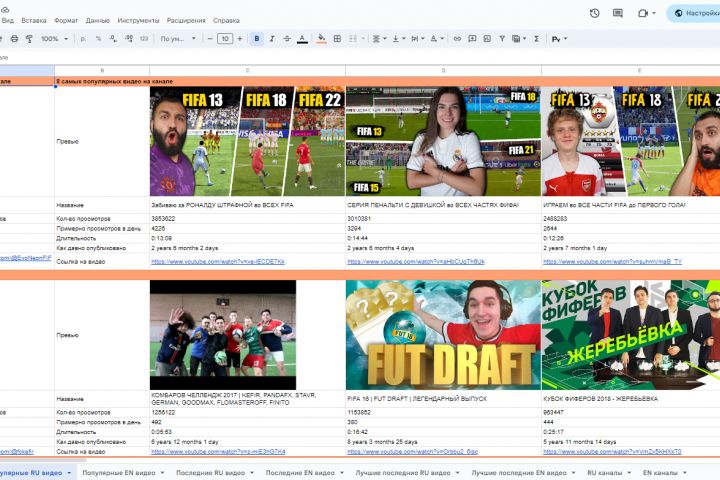Open the text color picker
Screen dimensions: 720x480
click(x=302, y=39)
